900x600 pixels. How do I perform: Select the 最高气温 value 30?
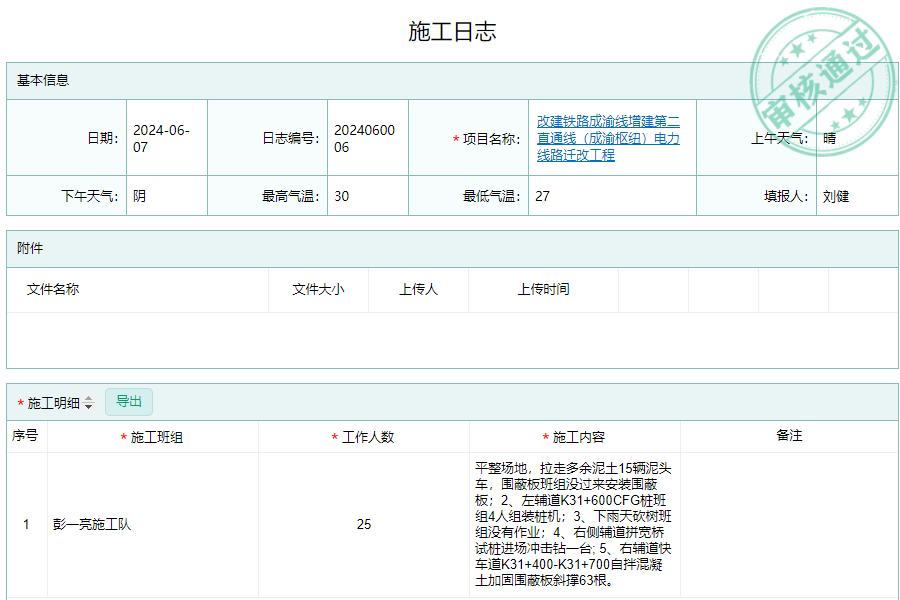point(342,196)
